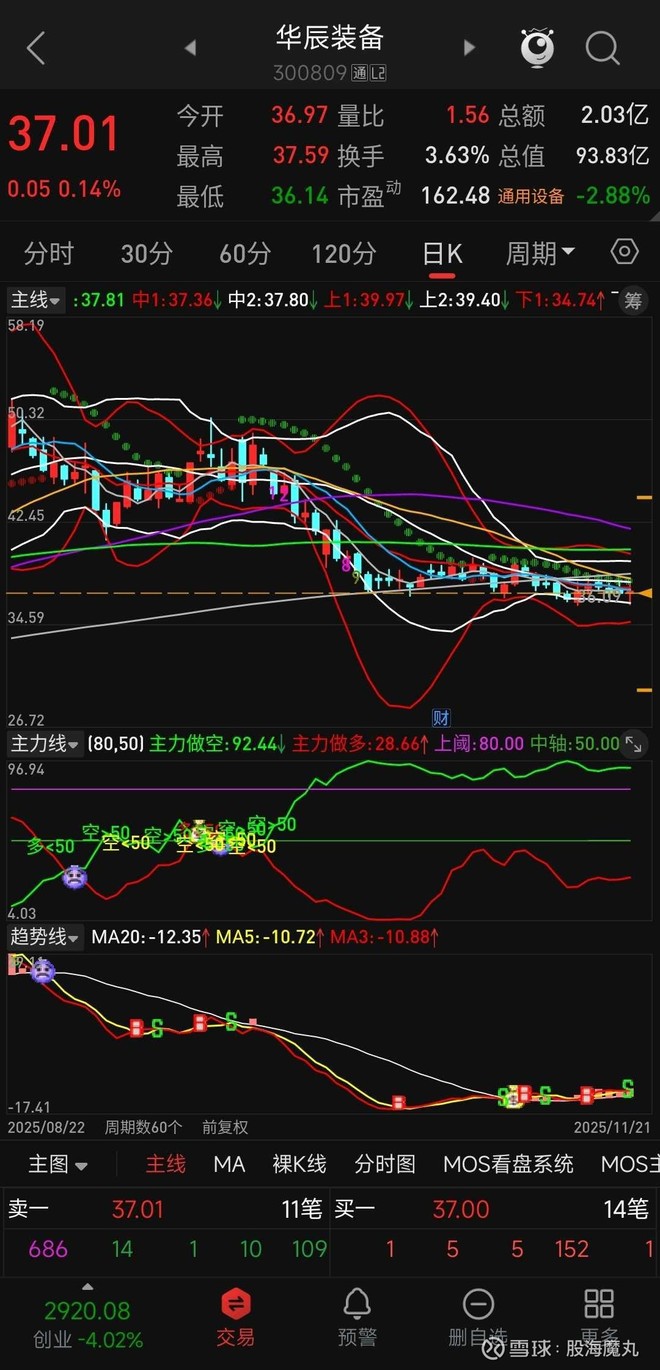
Task: Tap the 总额 value 2.03亿
Action: click(x=616, y=116)
